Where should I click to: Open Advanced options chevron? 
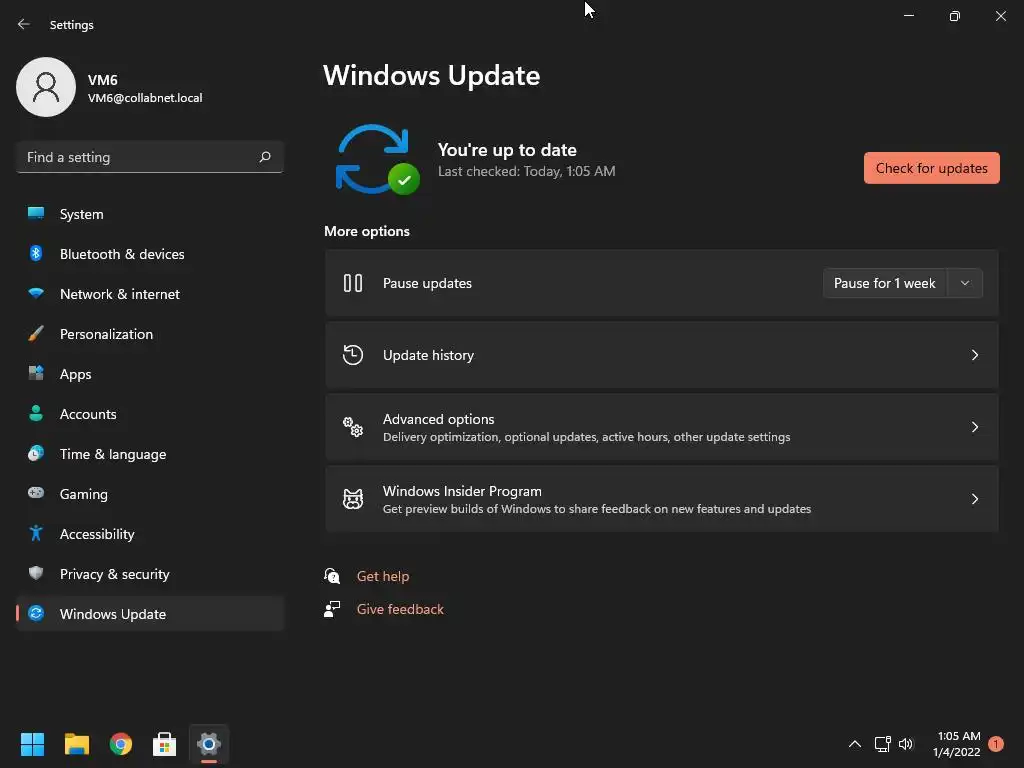(x=974, y=426)
